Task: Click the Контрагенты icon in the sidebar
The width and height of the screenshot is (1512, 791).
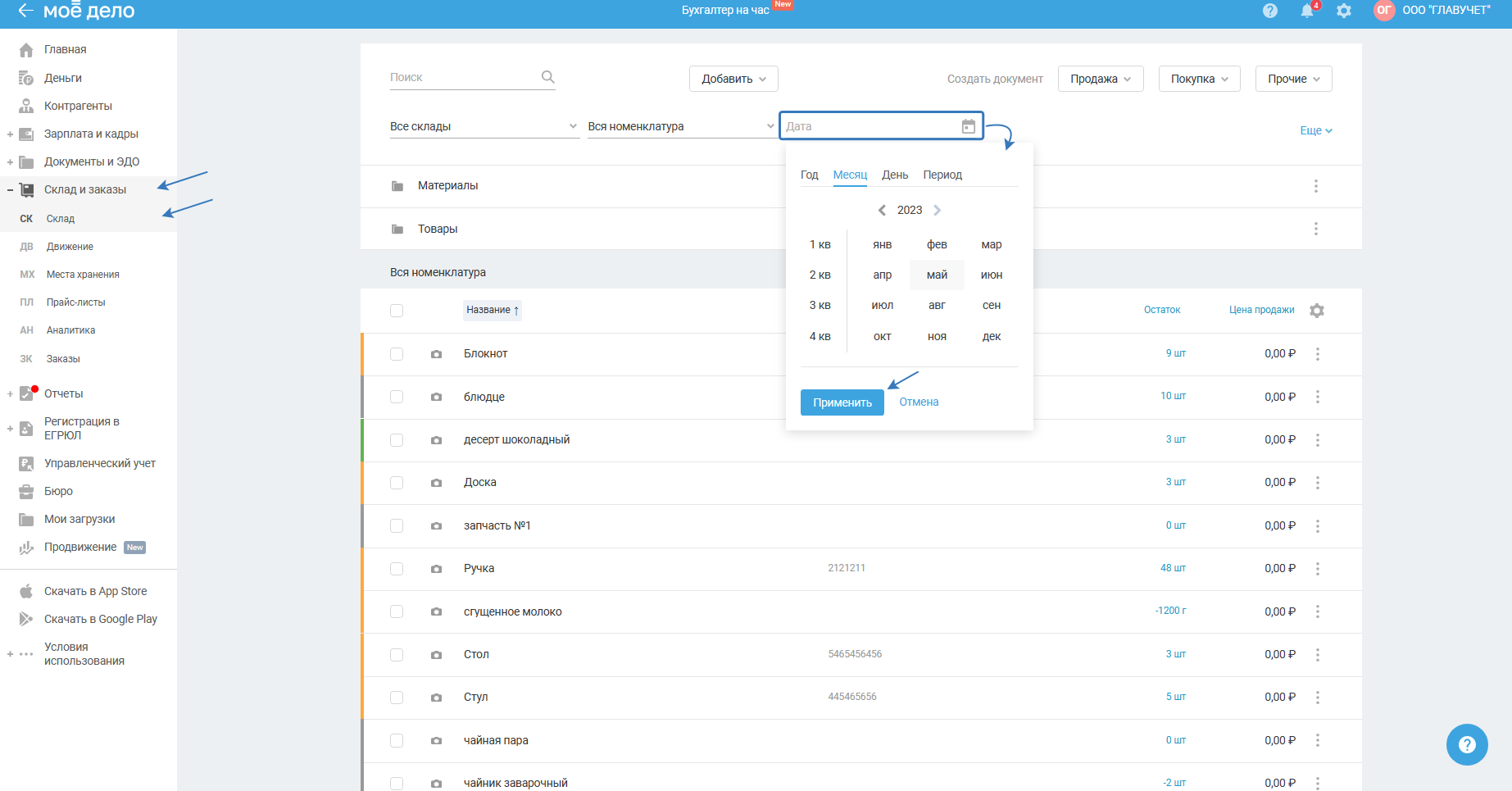Action: pos(26,106)
